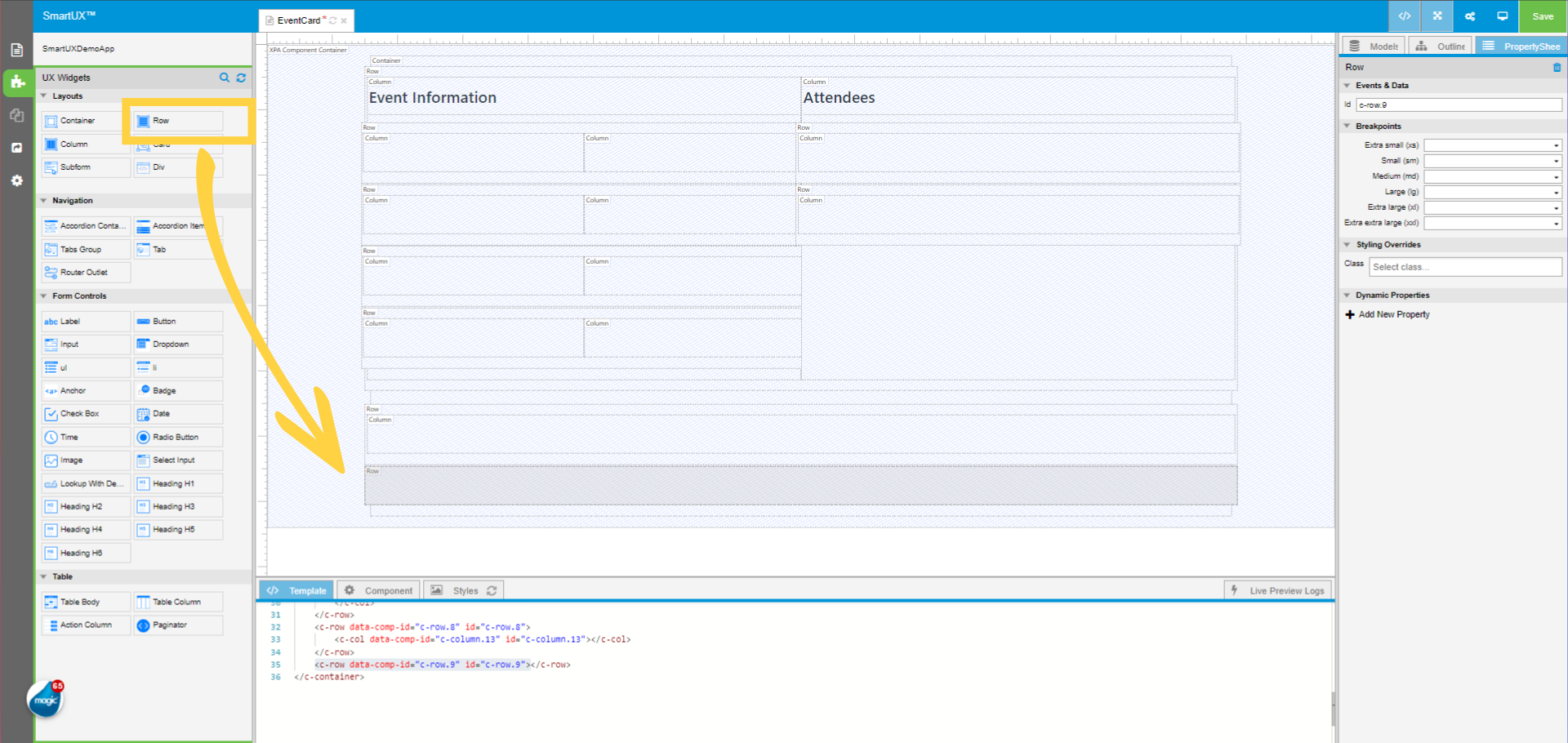
Task: Open the settings gear in left sidebar
Action: [x=16, y=180]
